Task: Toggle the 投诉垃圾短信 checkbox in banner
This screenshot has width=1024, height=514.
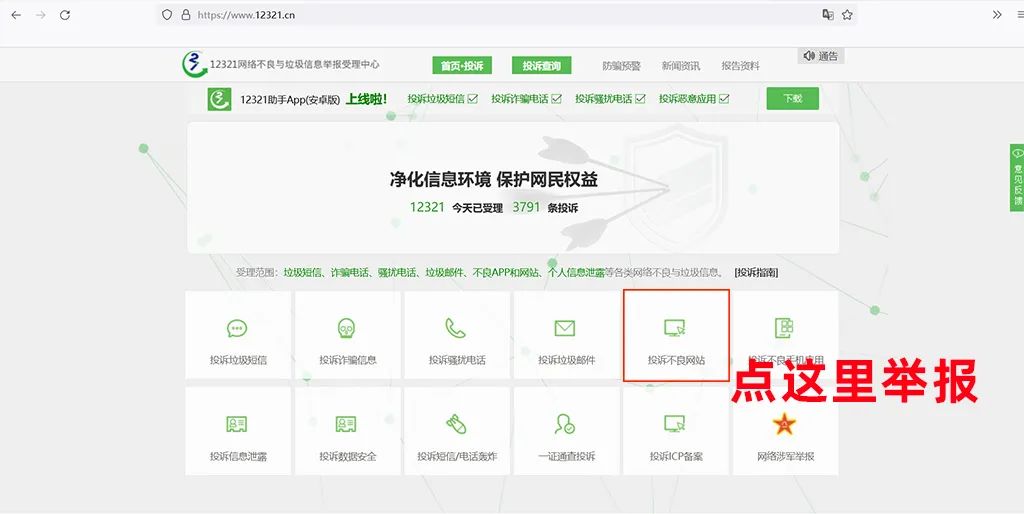Action: pos(473,99)
